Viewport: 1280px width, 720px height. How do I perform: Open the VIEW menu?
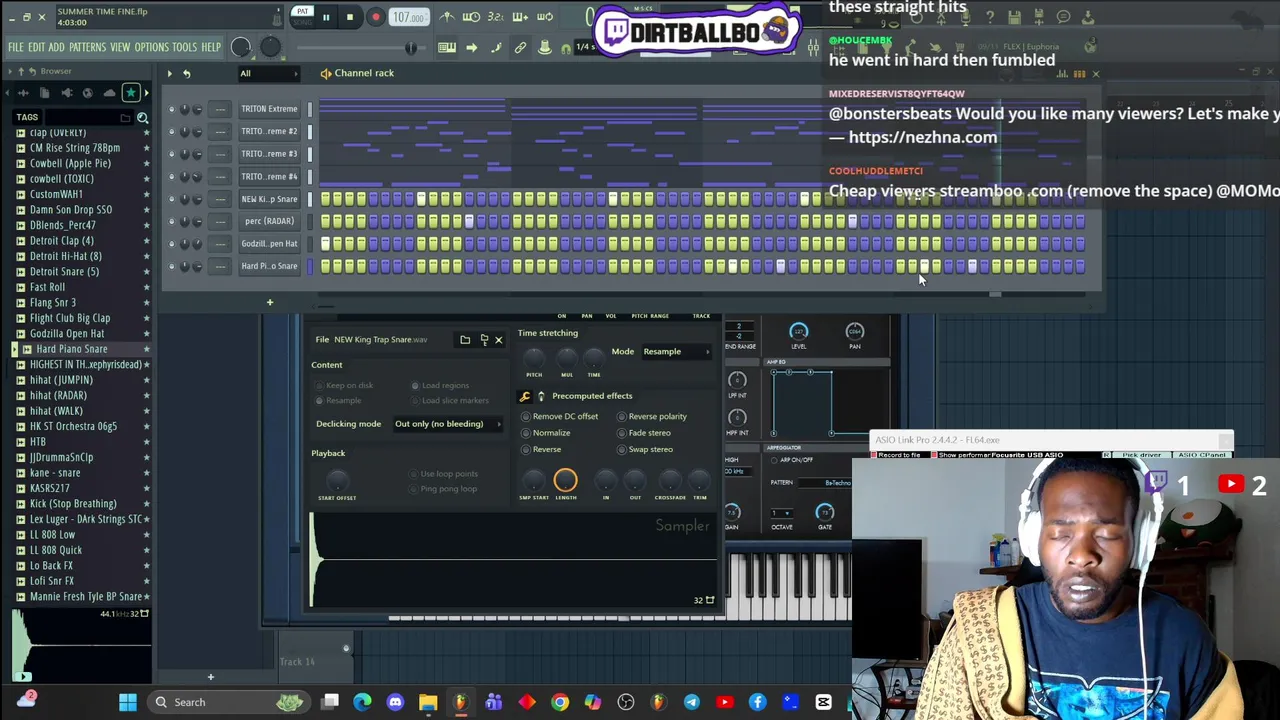pos(120,47)
